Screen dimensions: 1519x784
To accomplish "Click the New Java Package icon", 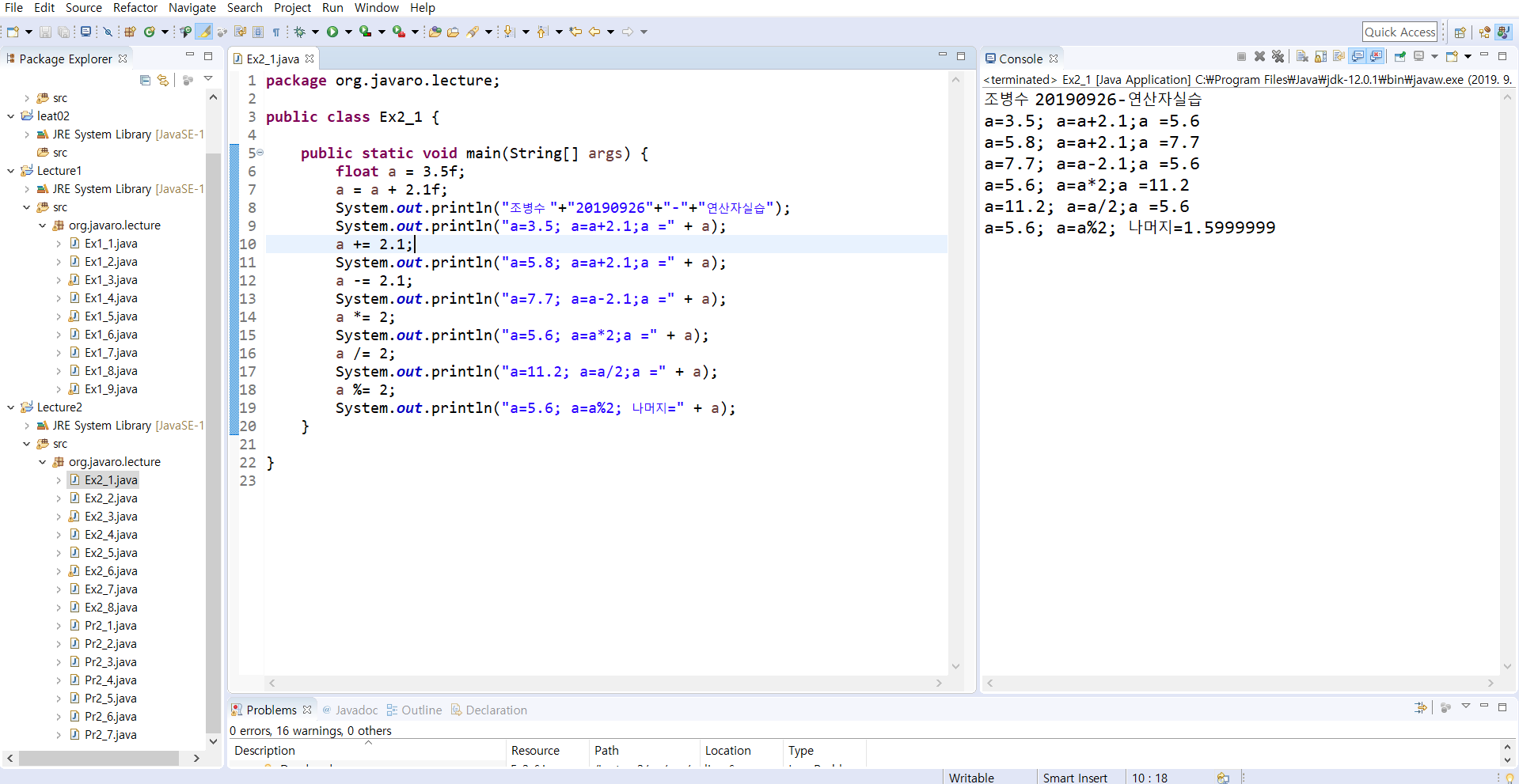I will tap(130, 32).
